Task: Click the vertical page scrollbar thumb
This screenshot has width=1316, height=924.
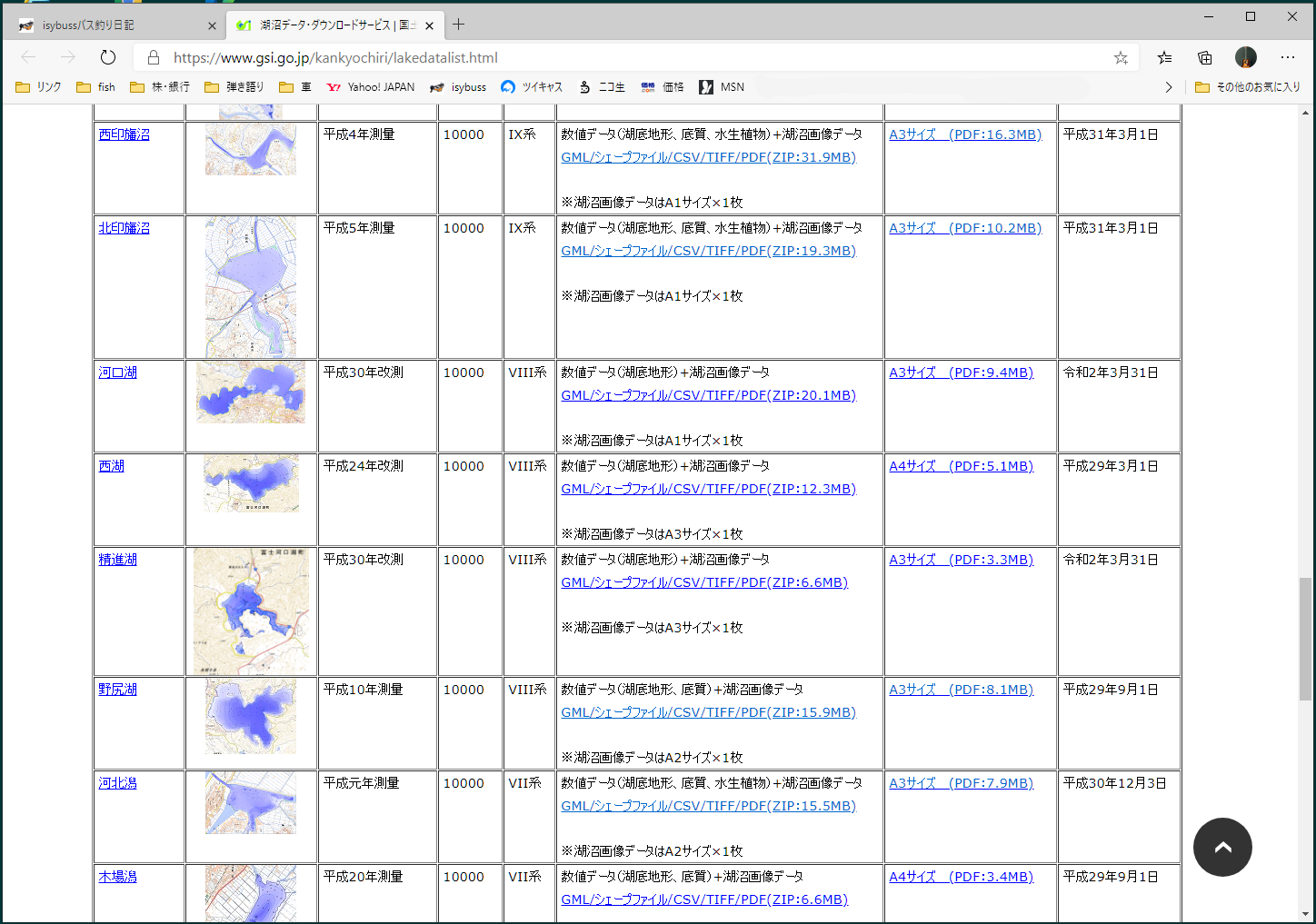Action: pos(1305,639)
